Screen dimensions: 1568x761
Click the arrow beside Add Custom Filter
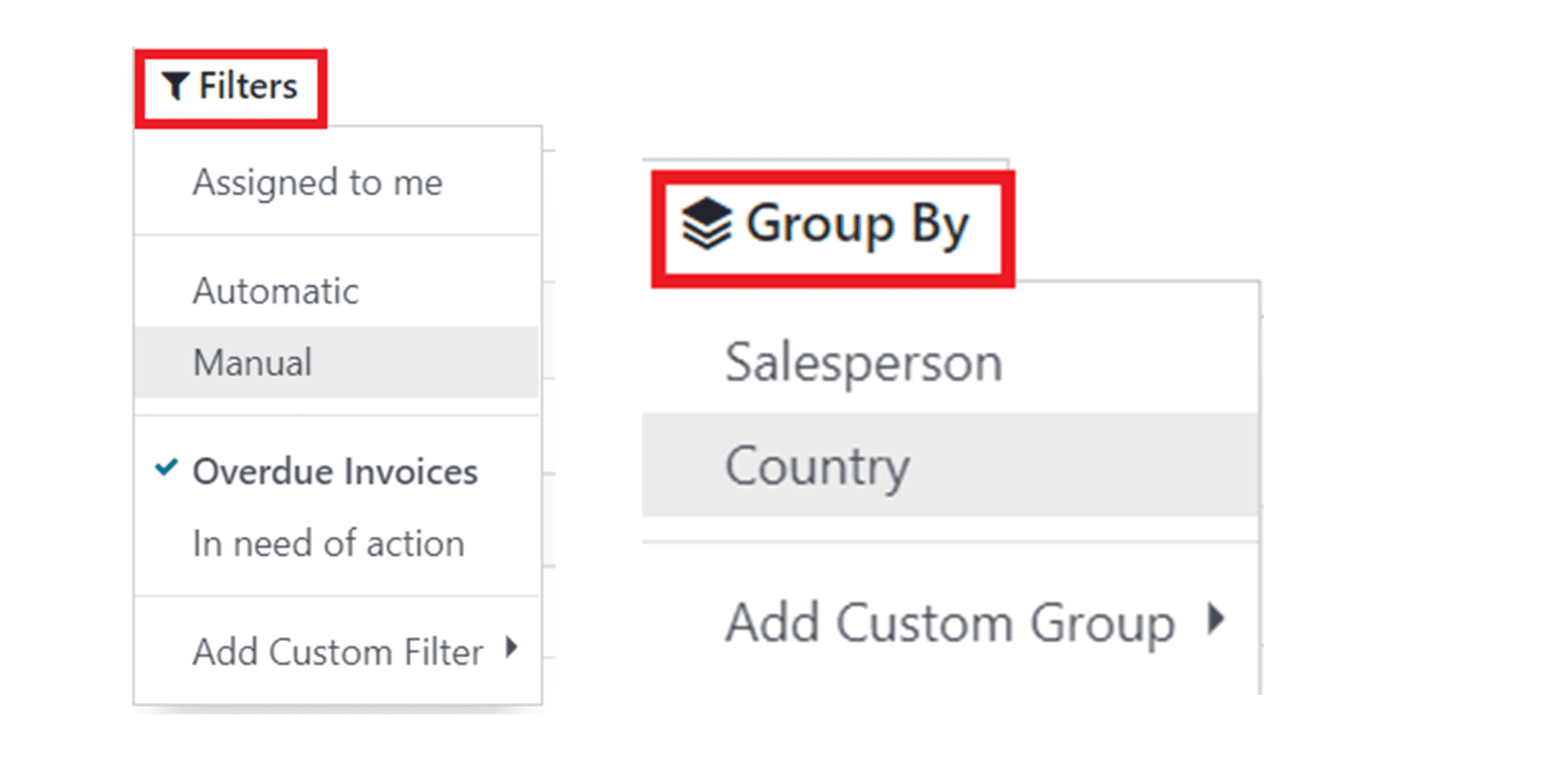pyautogui.click(x=512, y=647)
